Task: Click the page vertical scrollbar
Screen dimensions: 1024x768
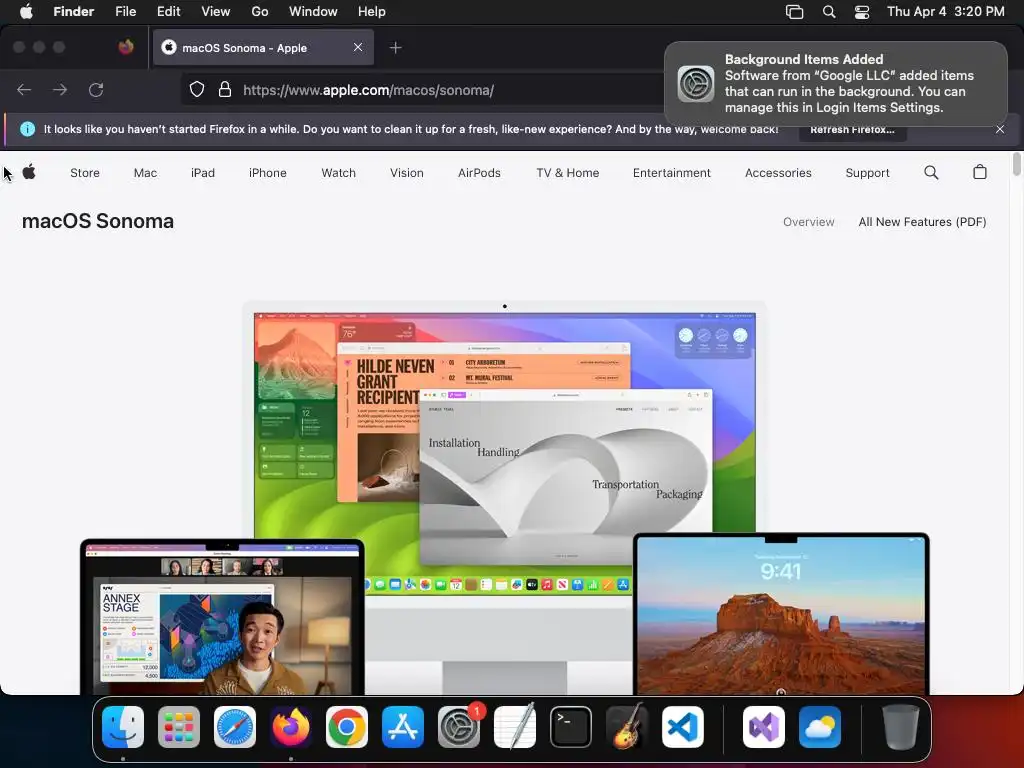Action: pos(1016,164)
